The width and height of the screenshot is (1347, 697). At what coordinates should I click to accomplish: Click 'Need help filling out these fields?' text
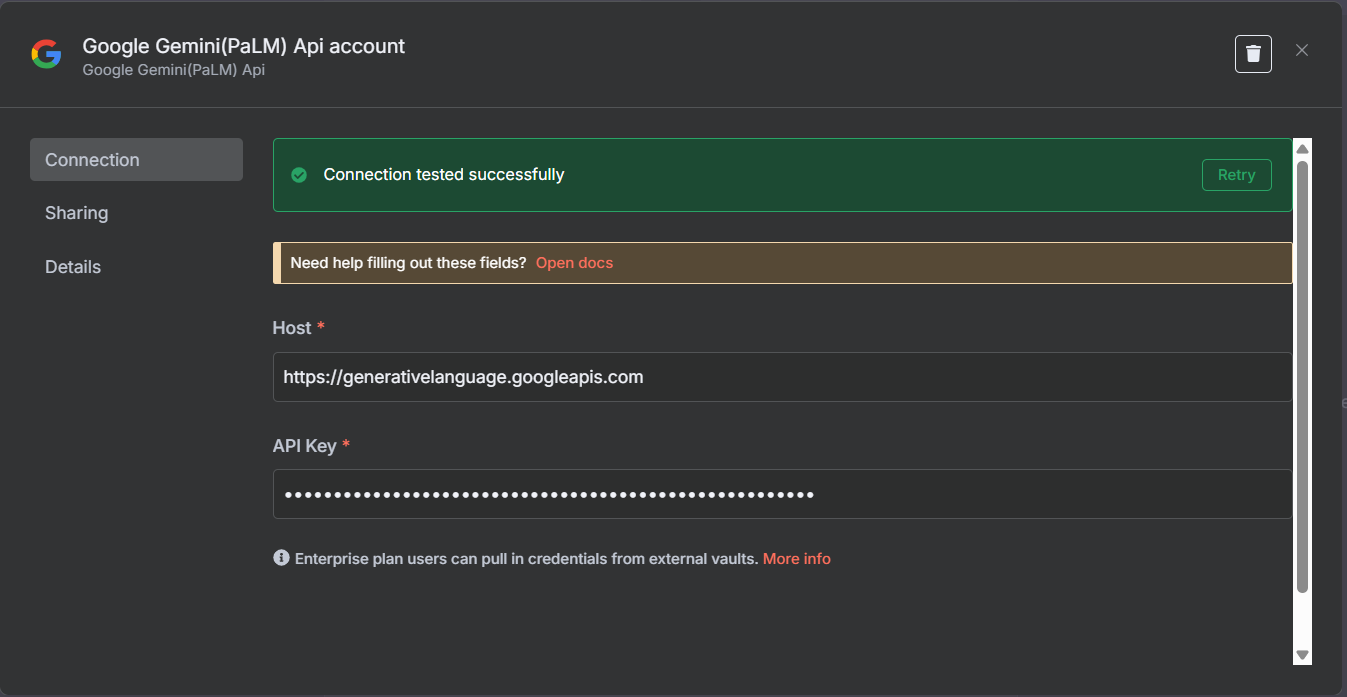click(x=408, y=263)
